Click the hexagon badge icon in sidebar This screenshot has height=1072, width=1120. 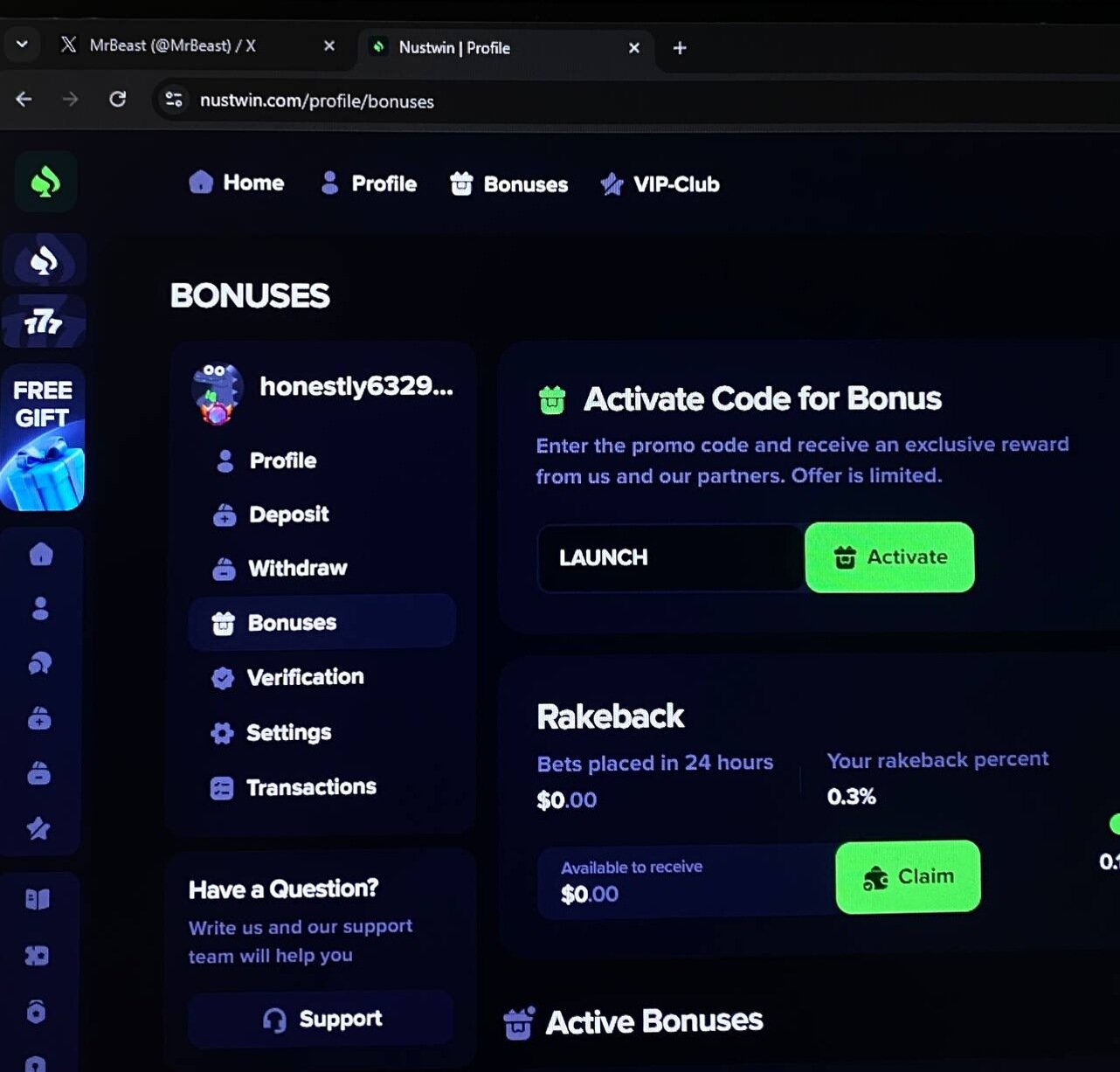coord(36,1012)
